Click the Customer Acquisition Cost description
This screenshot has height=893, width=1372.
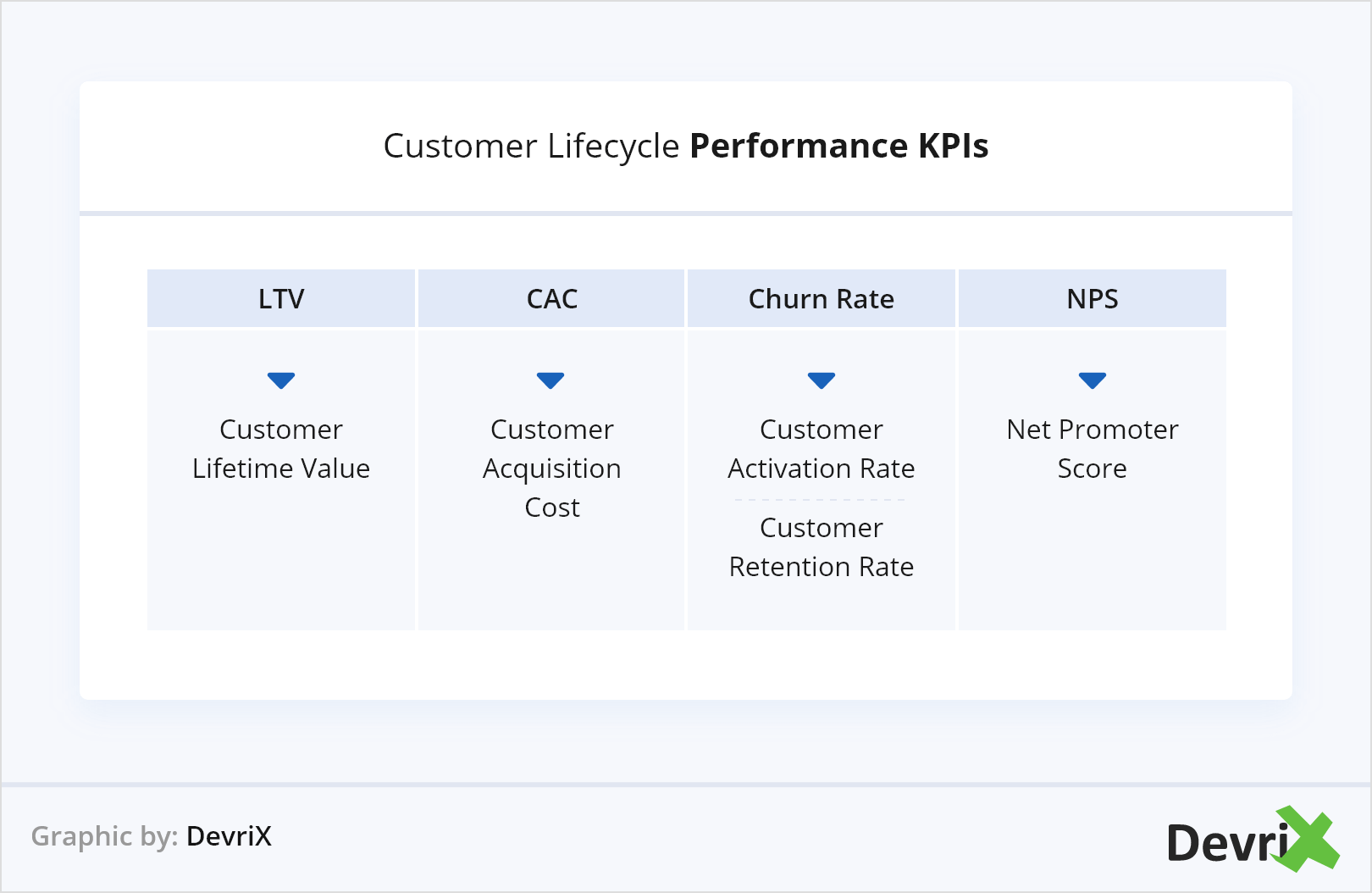(552, 469)
